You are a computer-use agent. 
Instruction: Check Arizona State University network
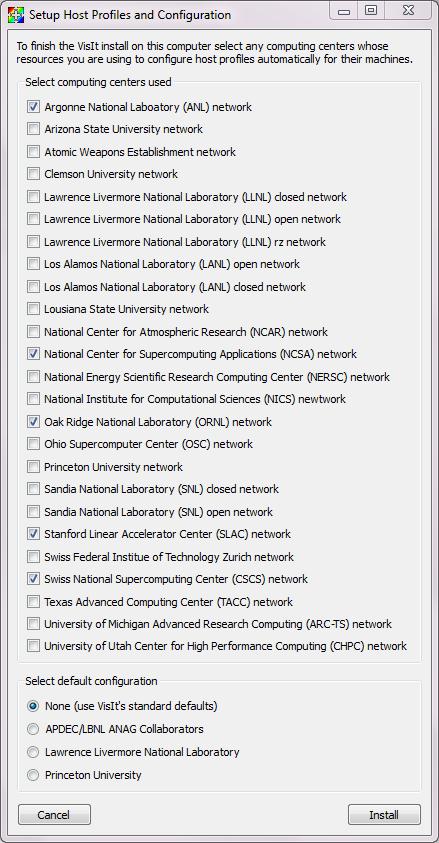(34, 129)
